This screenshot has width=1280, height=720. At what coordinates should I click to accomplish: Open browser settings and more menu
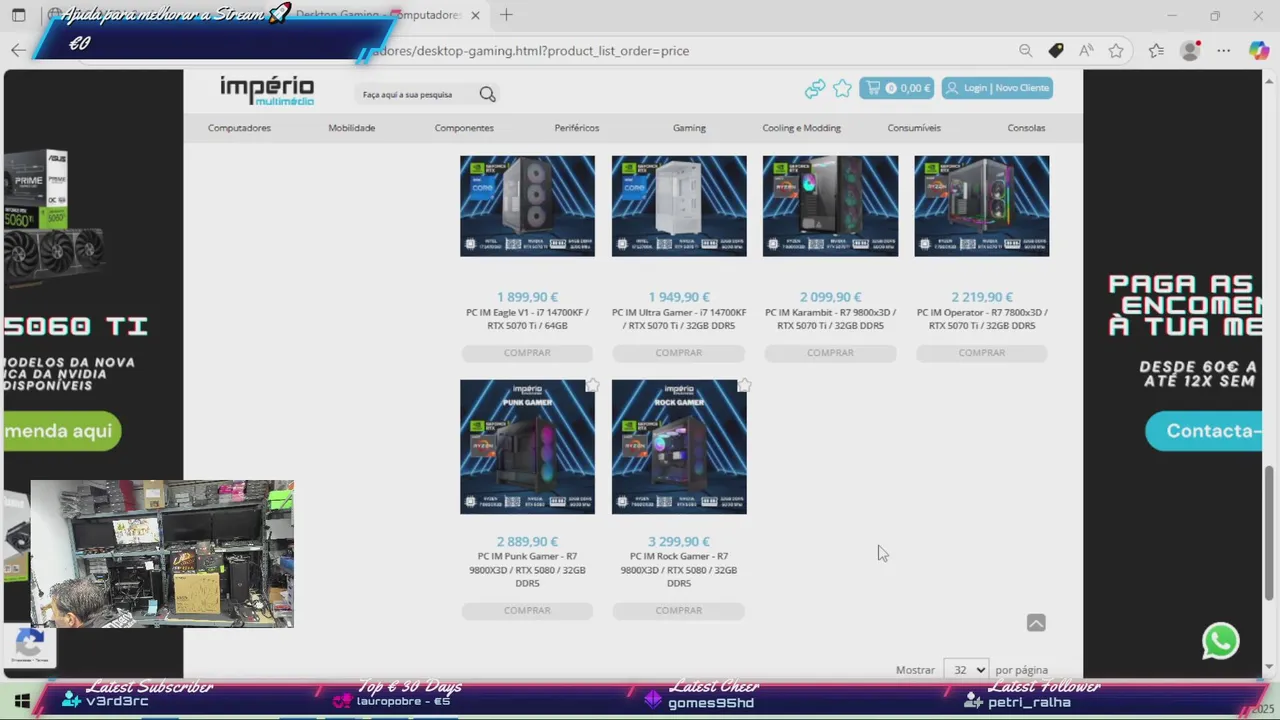click(x=1224, y=50)
